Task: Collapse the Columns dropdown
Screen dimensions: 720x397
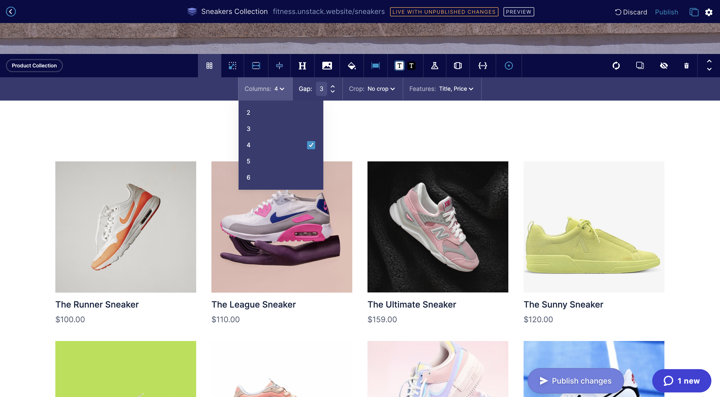Action: click(265, 89)
